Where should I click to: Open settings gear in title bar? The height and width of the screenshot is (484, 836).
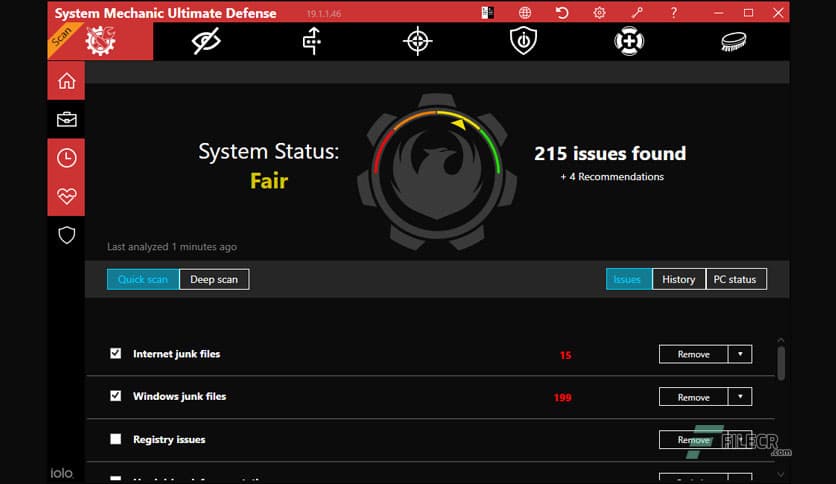click(x=599, y=12)
